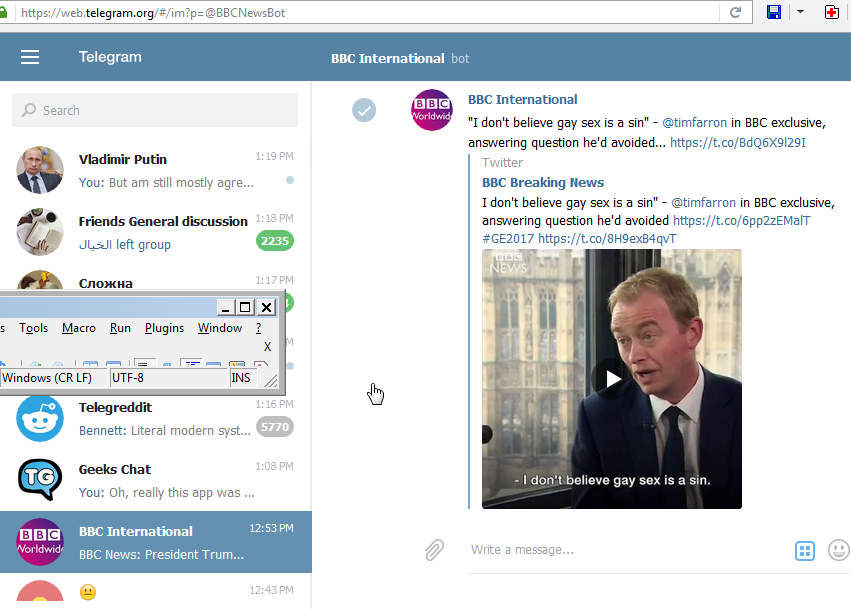Click the emoji chat avatar at list bottom
The width and height of the screenshot is (851, 609).
click(x=40, y=593)
